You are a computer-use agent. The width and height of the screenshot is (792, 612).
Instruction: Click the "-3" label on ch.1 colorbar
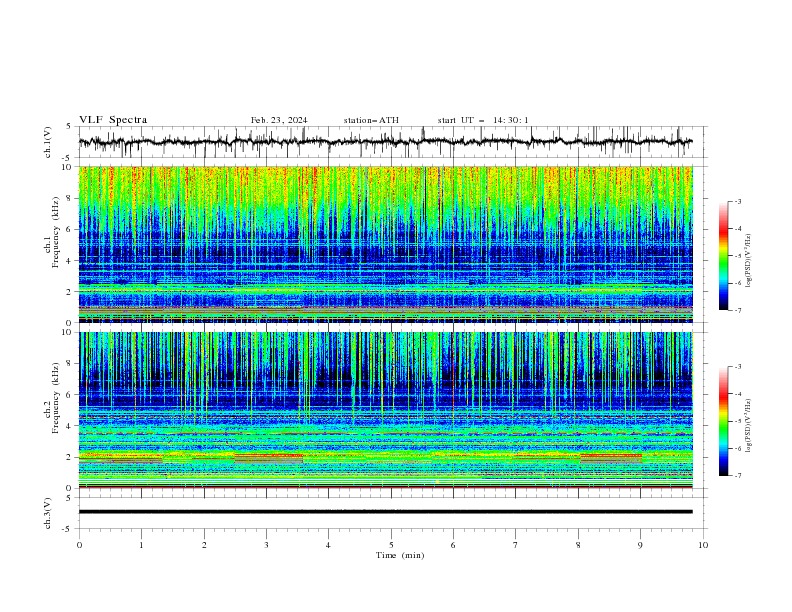pyautogui.click(x=738, y=201)
